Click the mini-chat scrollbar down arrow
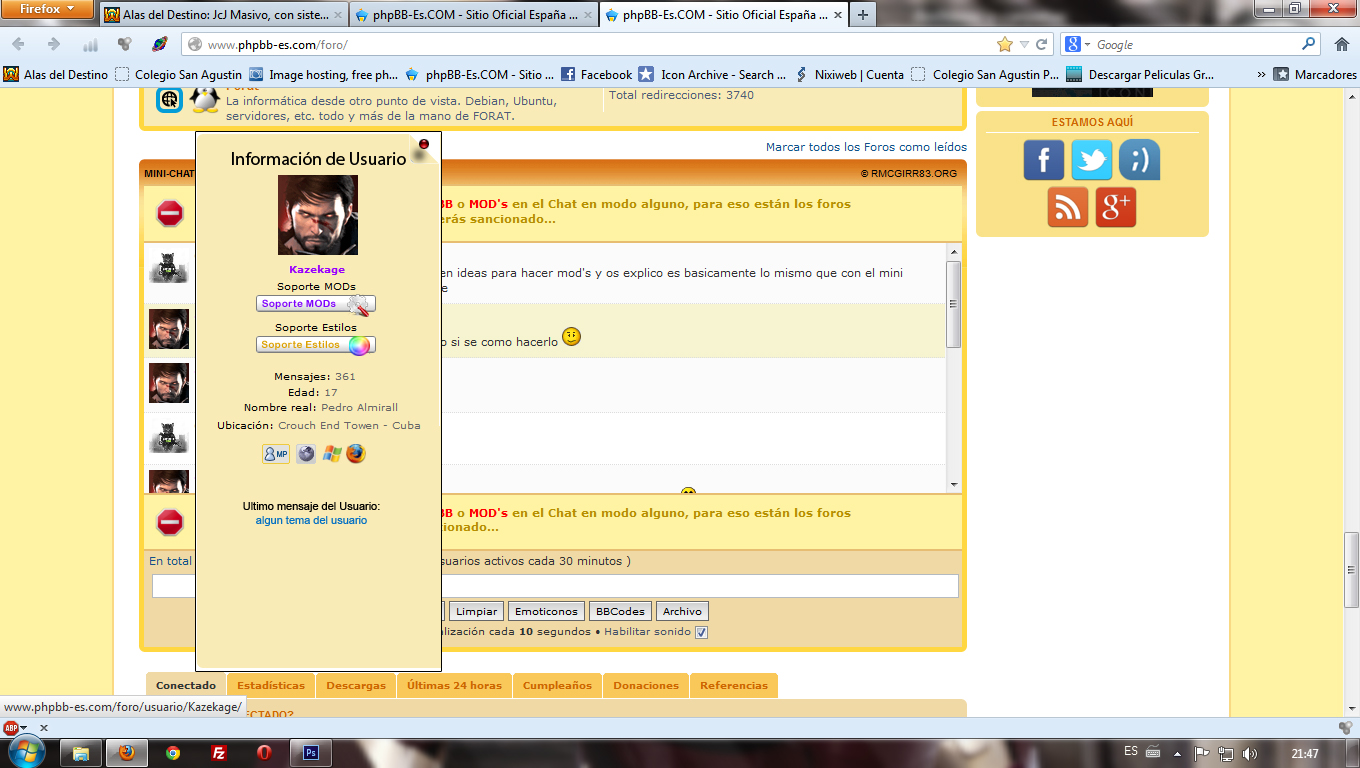Screen dimensions: 1360x768 (x=953, y=483)
